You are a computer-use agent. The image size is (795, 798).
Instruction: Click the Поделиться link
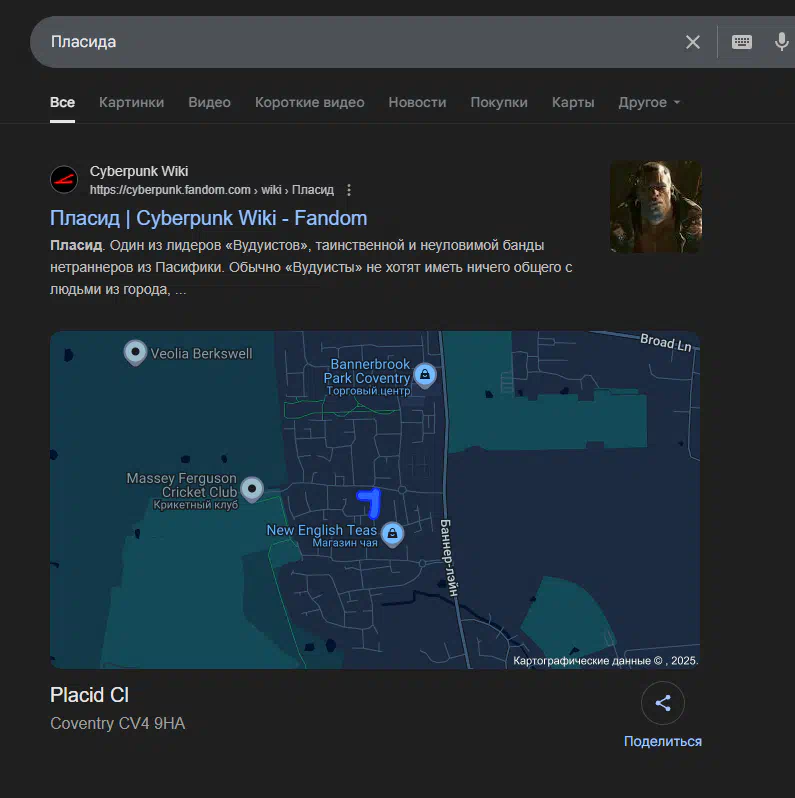coord(663,742)
